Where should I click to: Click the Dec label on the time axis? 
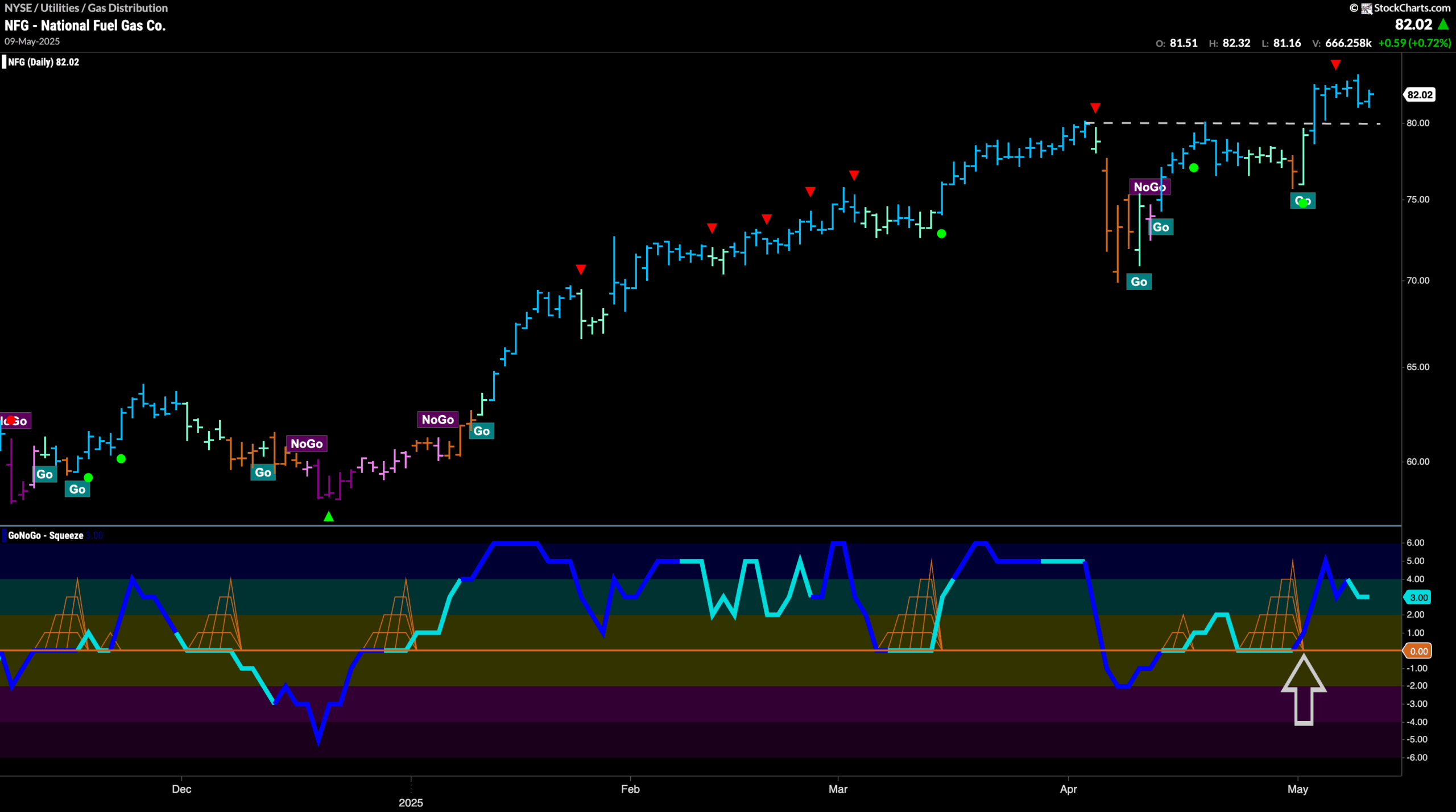coord(181,789)
